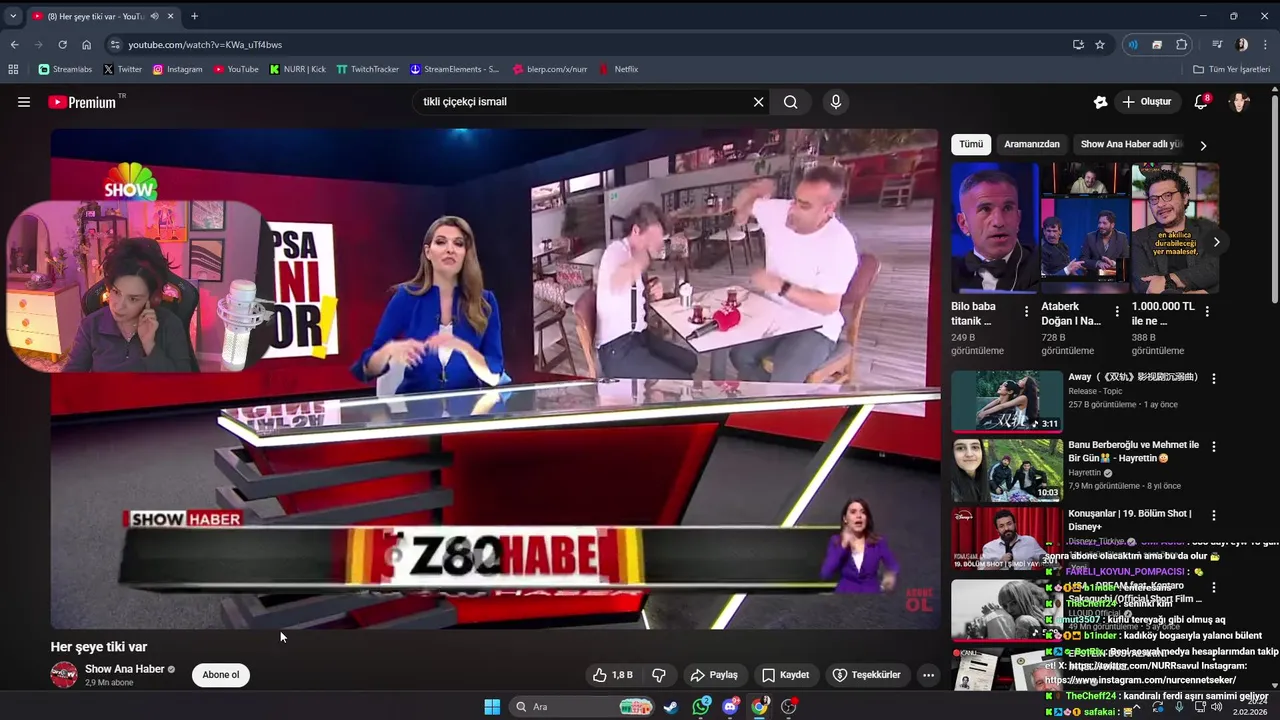Open the Twitter bookmark

[122, 69]
